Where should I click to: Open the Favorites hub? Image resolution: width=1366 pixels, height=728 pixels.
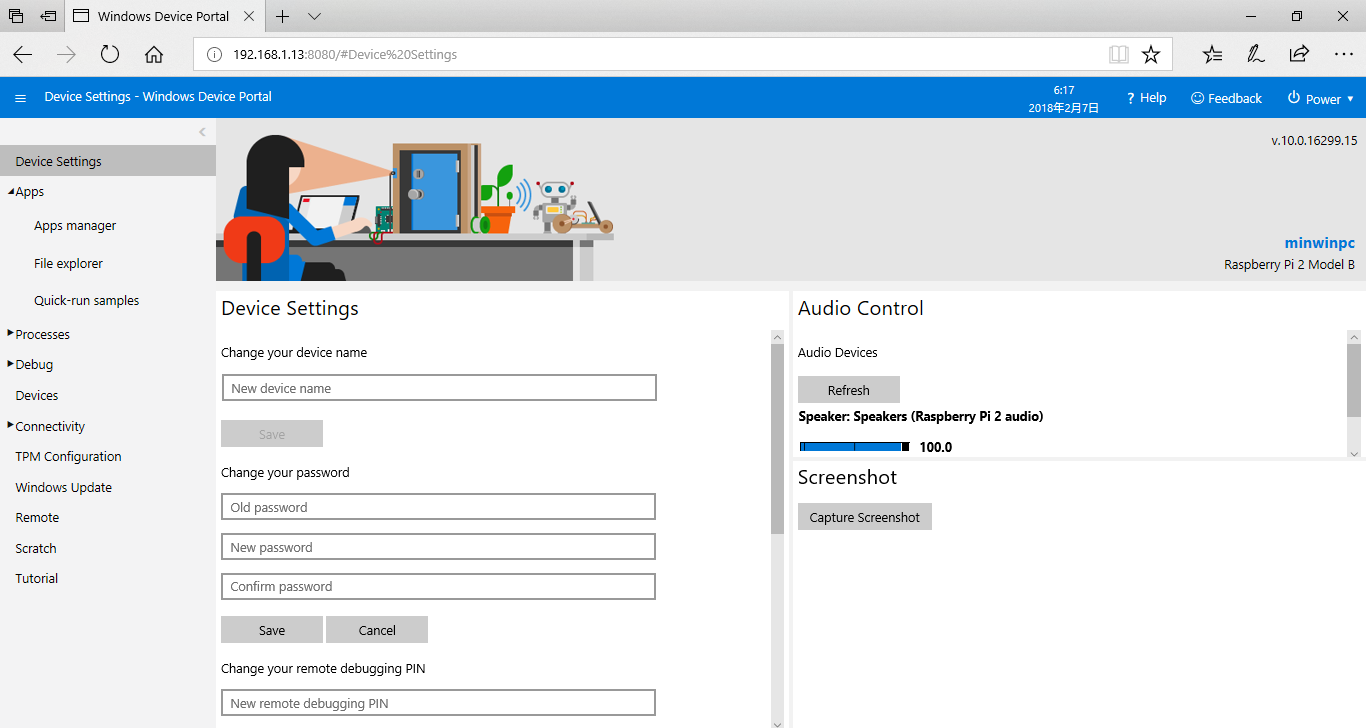[1212, 54]
